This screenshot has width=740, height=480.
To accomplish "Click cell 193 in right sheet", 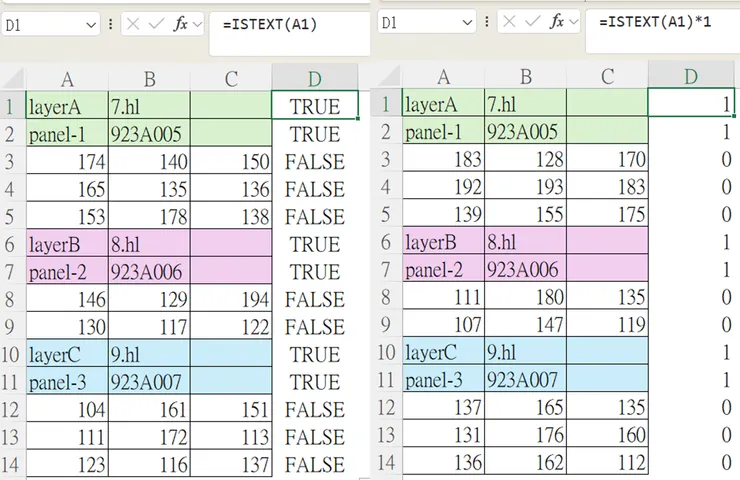I will pos(525,187).
